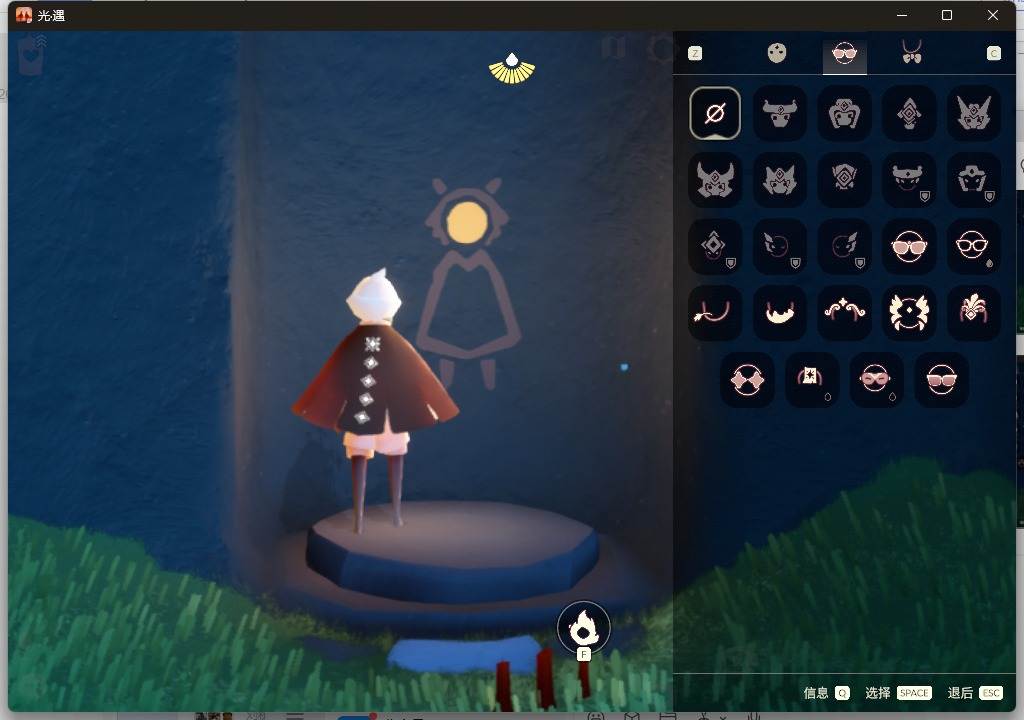Click the active sunglasses category tab

point(844,54)
